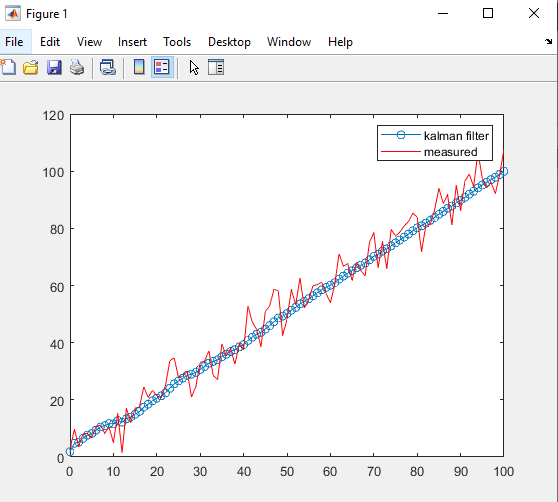Image resolution: width=558 pixels, height=502 pixels.
Task: Dock the figure using the corner arrow
Action: tap(548, 42)
